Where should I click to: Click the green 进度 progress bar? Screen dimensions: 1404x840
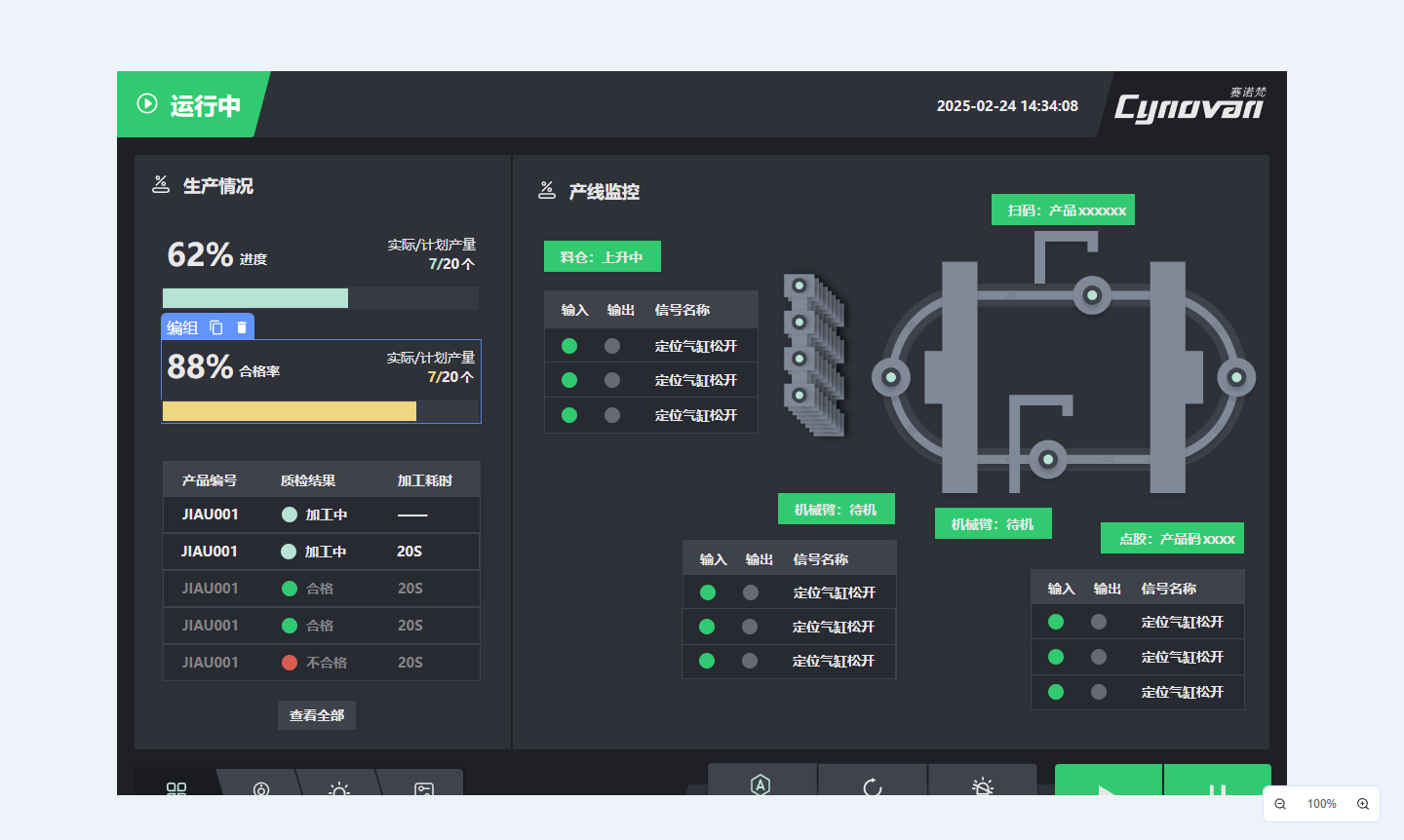click(x=255, y=298)
